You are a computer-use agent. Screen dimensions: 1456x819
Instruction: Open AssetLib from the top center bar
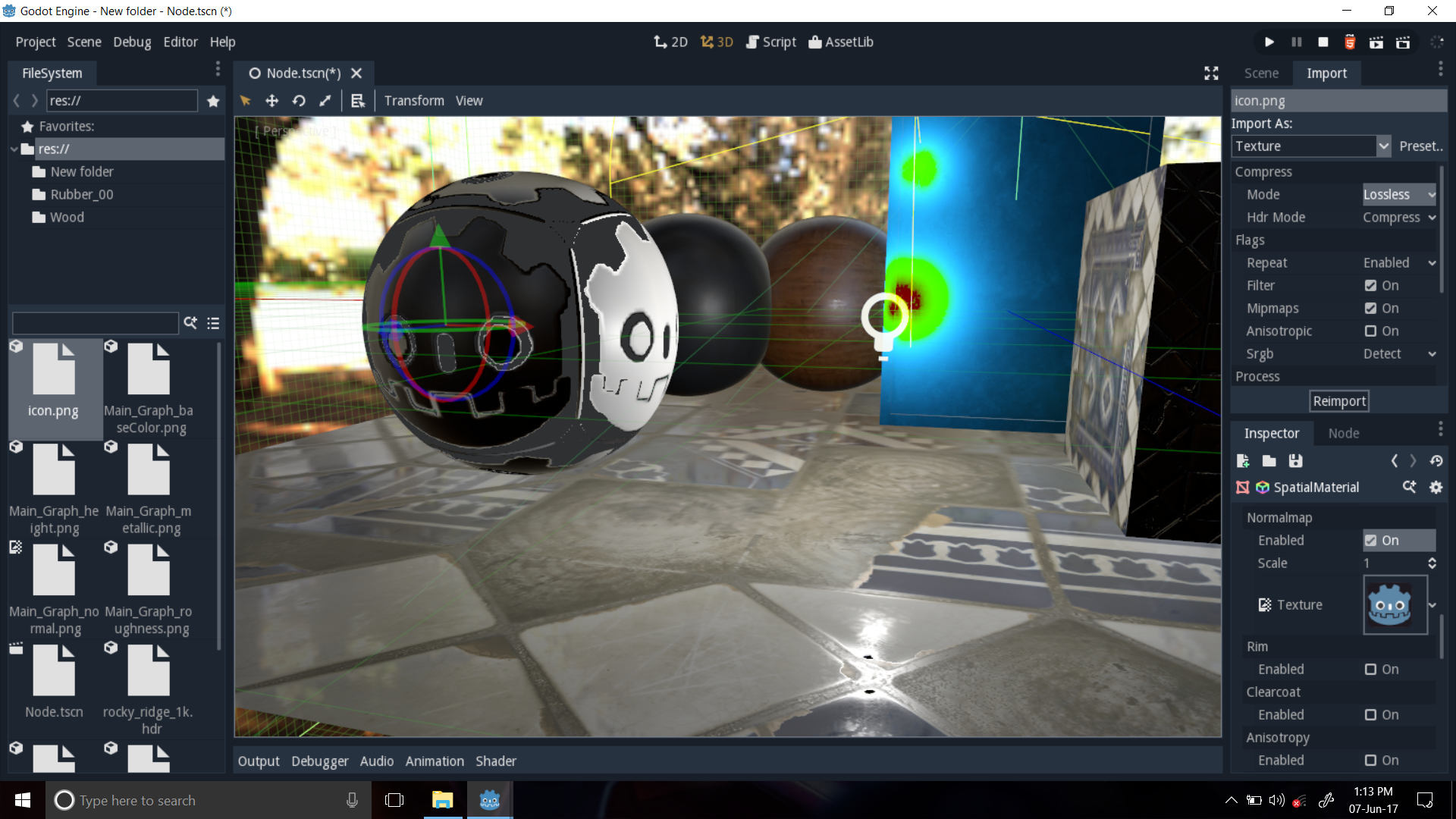point(840,42)
